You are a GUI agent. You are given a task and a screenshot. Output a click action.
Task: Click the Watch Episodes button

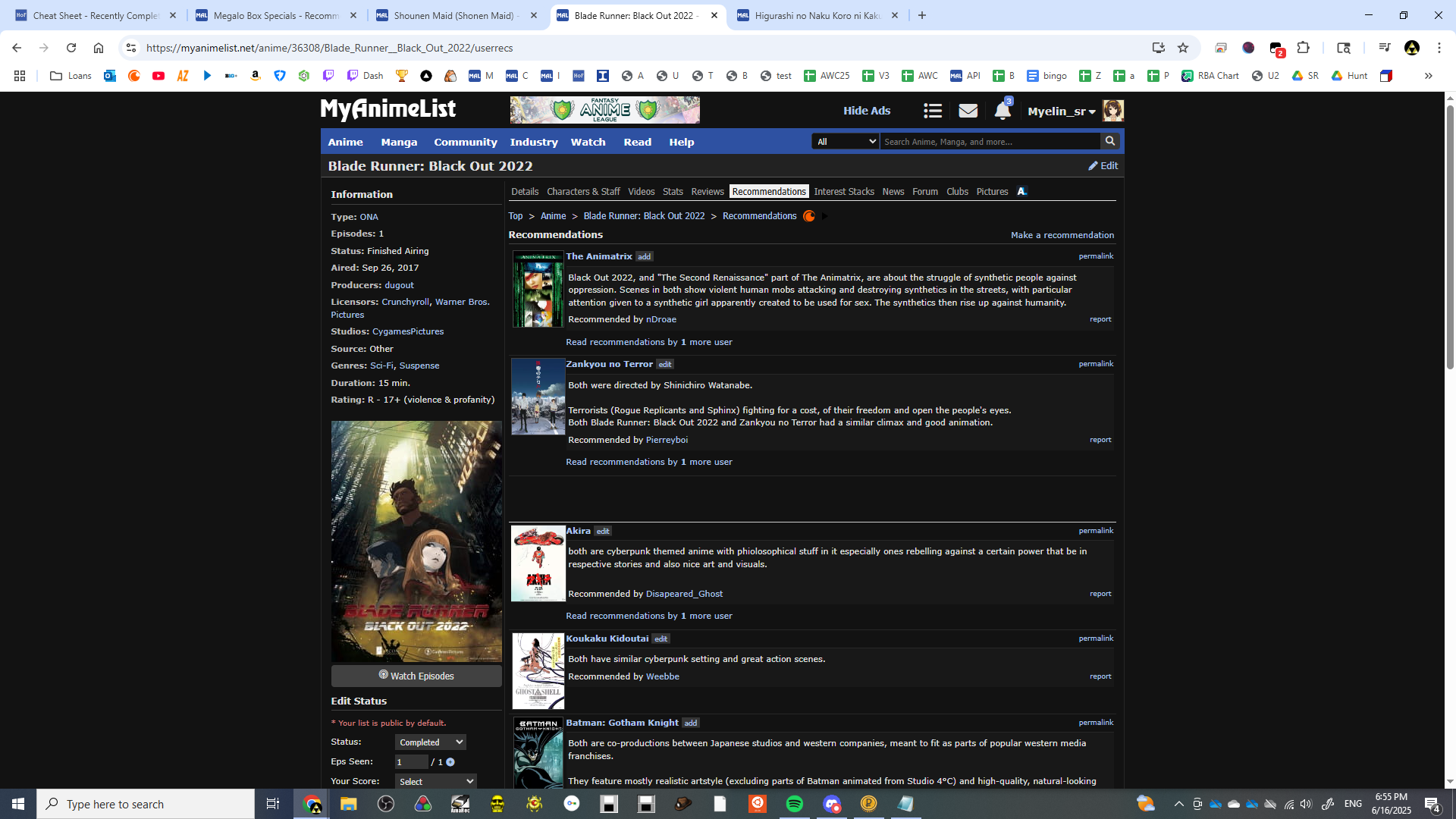[416, 676]
